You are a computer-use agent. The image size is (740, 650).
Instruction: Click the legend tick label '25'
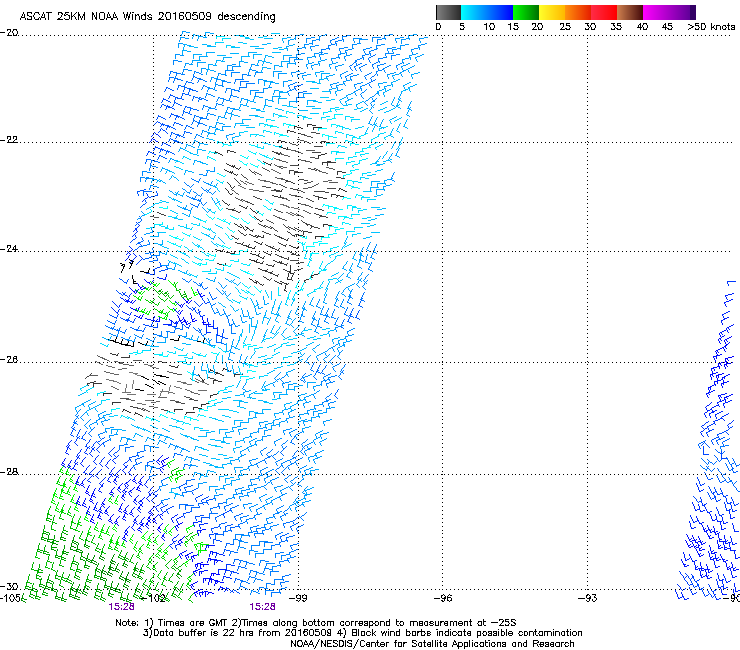pos(565,27)
